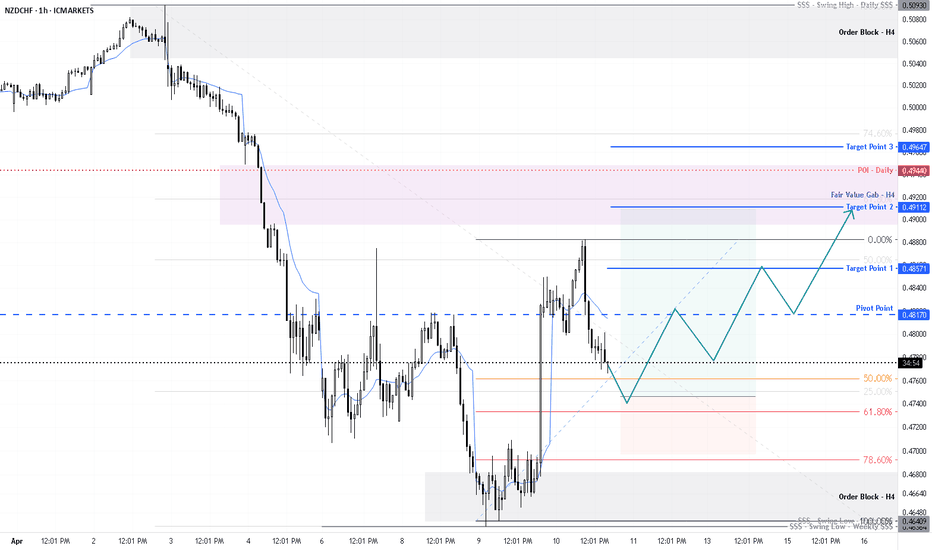Click the 0.48571 price tag
932x550 pixels.
[x=914, y=269]
